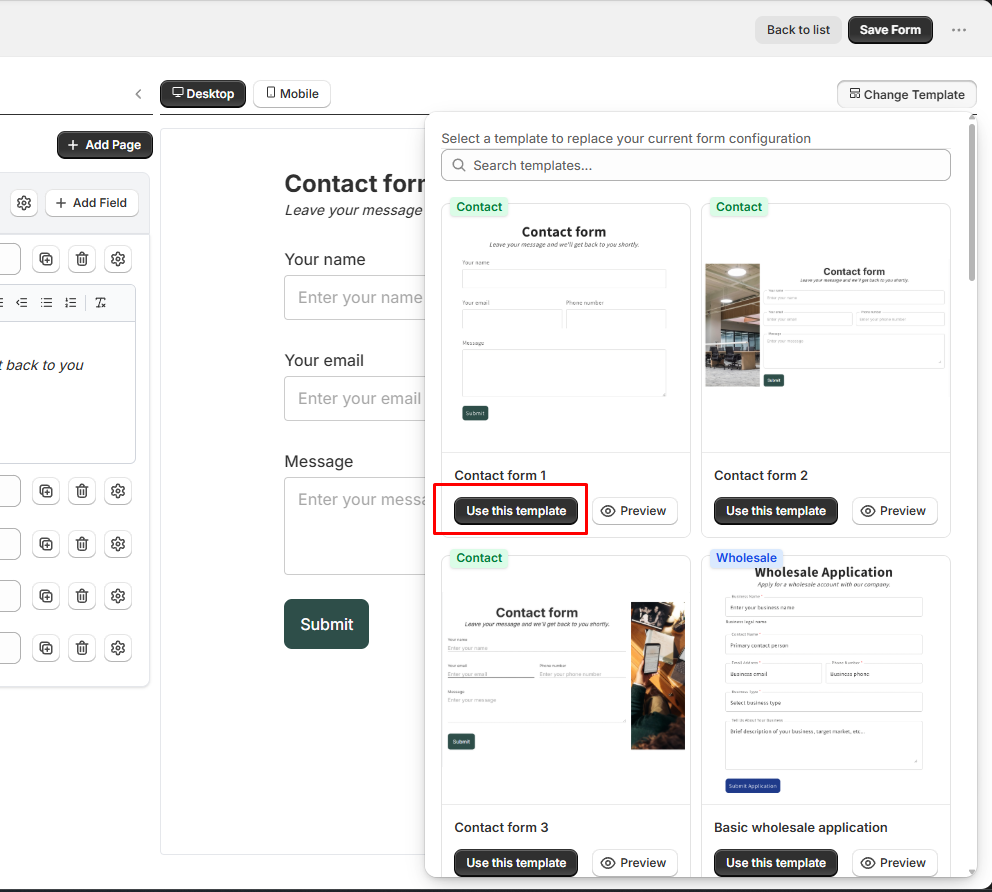This screenshot has width=992, height=892.
Task: Click the Message textarea in form preview
Action: (354, 526)
